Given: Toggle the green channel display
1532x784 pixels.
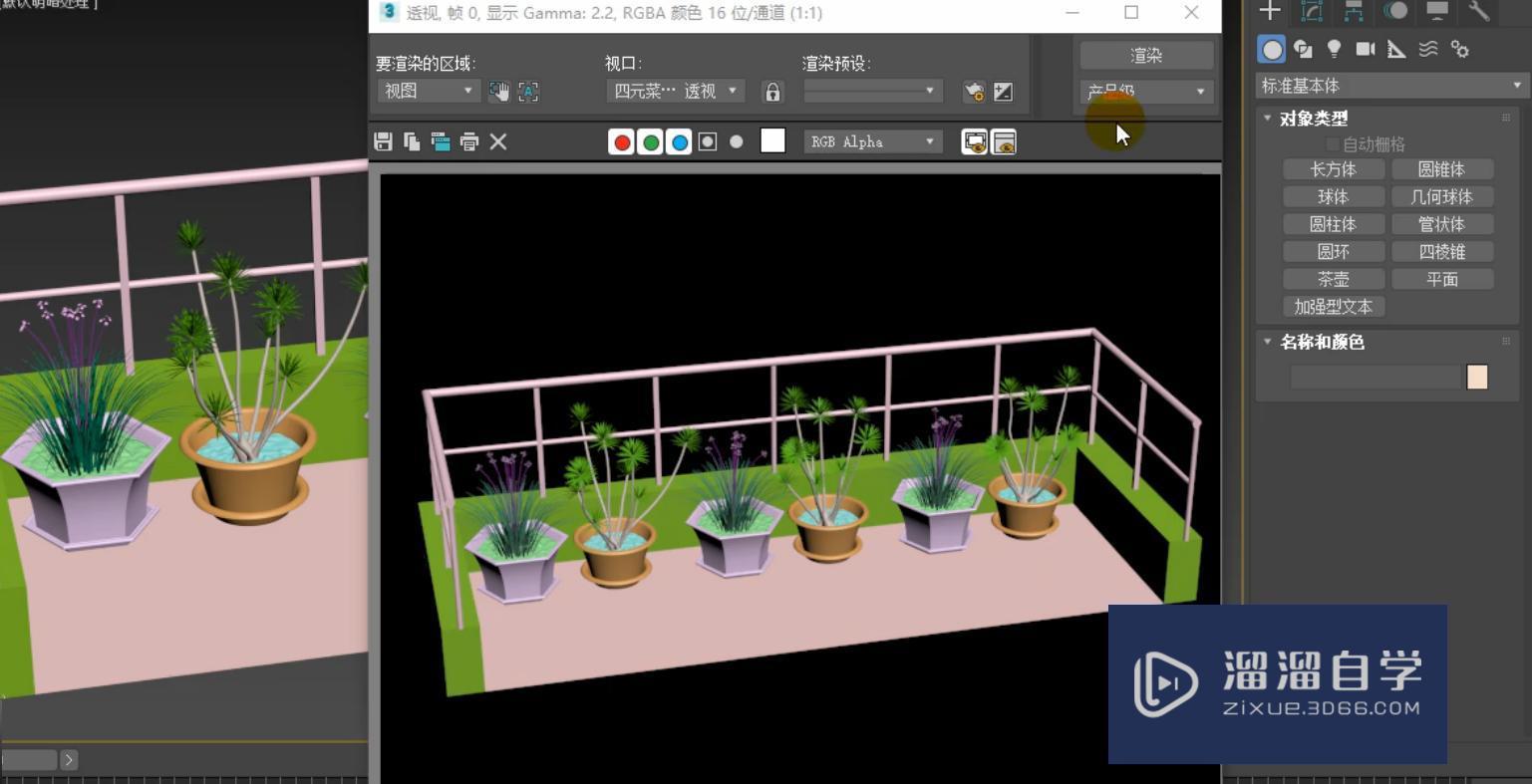Looking at the screenshot, I should pos(650,141).
